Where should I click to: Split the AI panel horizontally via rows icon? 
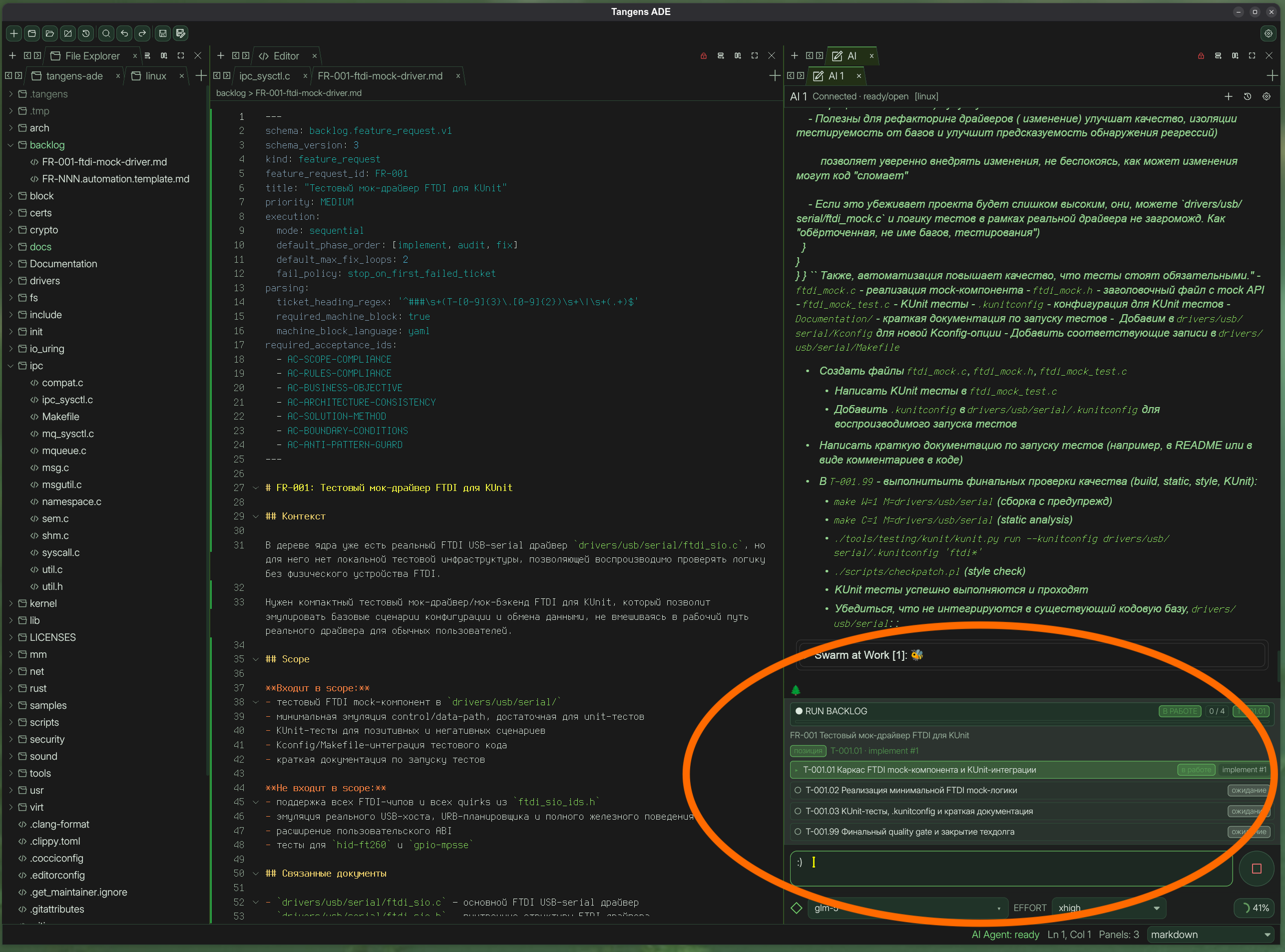(x=1218, y=56)
